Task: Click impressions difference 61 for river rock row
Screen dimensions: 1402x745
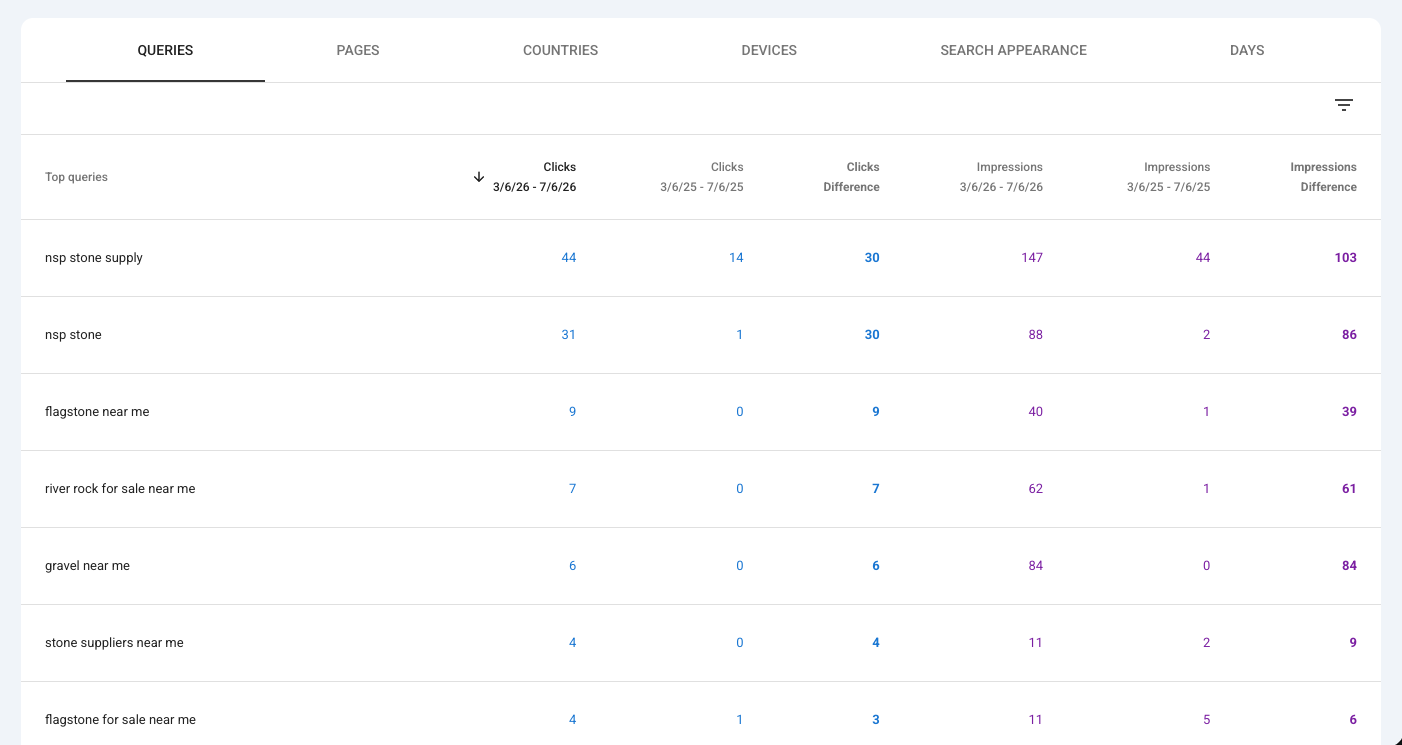Action: (1350, 489)
